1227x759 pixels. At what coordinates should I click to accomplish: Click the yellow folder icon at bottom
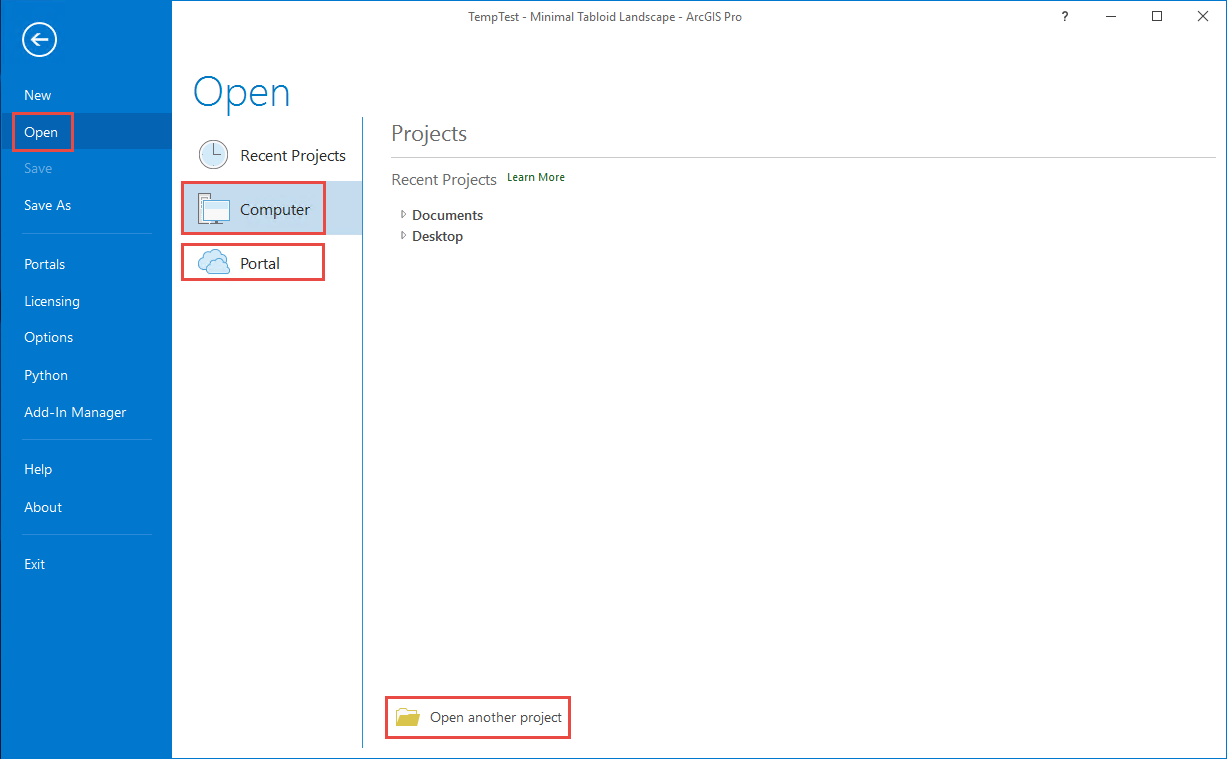pos(407,717)
